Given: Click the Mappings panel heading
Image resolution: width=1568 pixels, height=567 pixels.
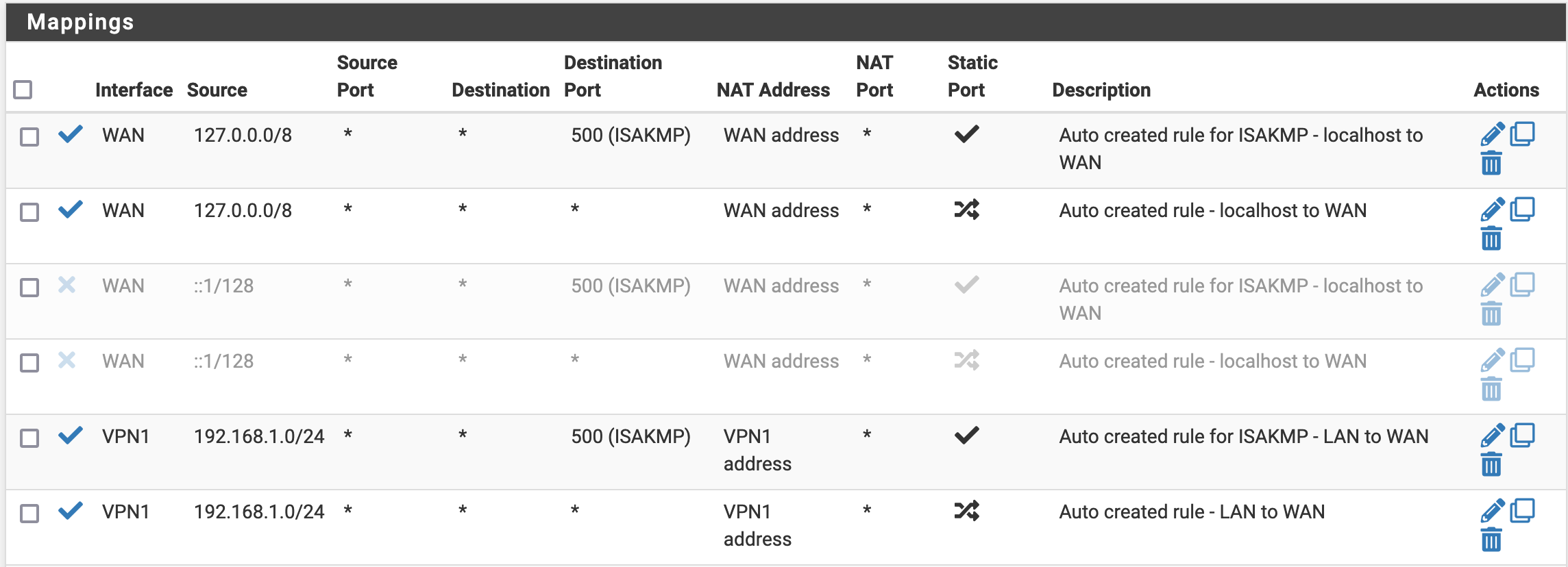Looking at the screenshot, I should point(80,22).
